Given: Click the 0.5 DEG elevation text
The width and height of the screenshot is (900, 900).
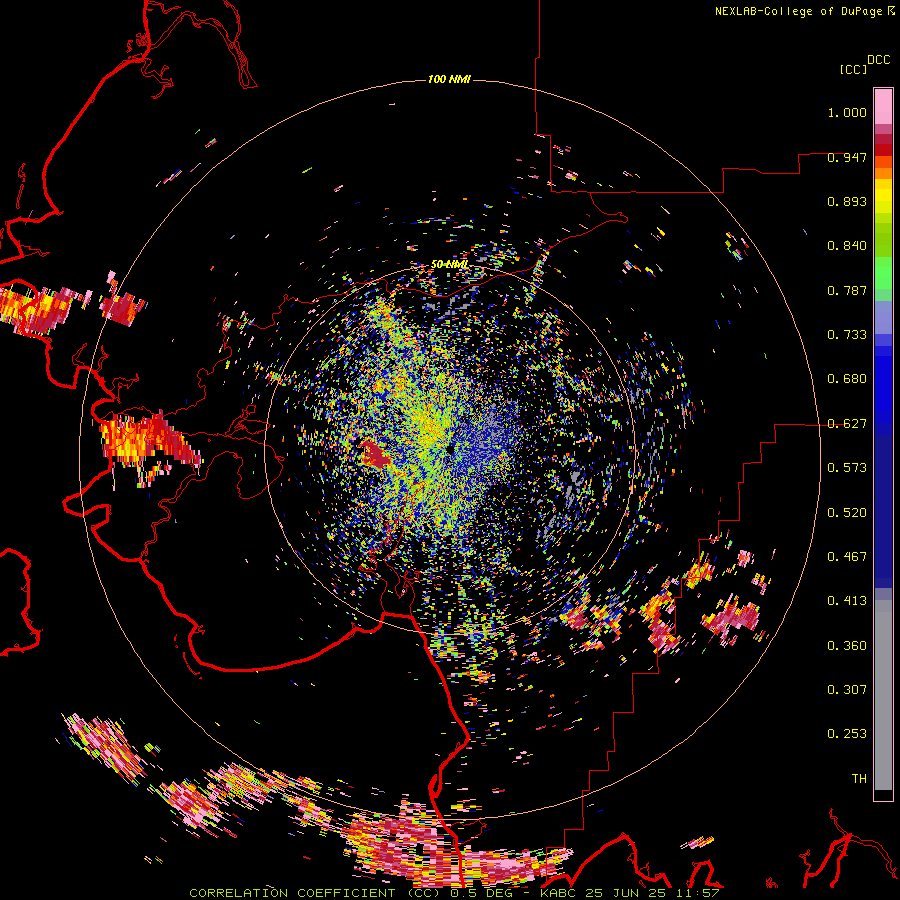Looking at the screenshot, I should coord(481,893).
